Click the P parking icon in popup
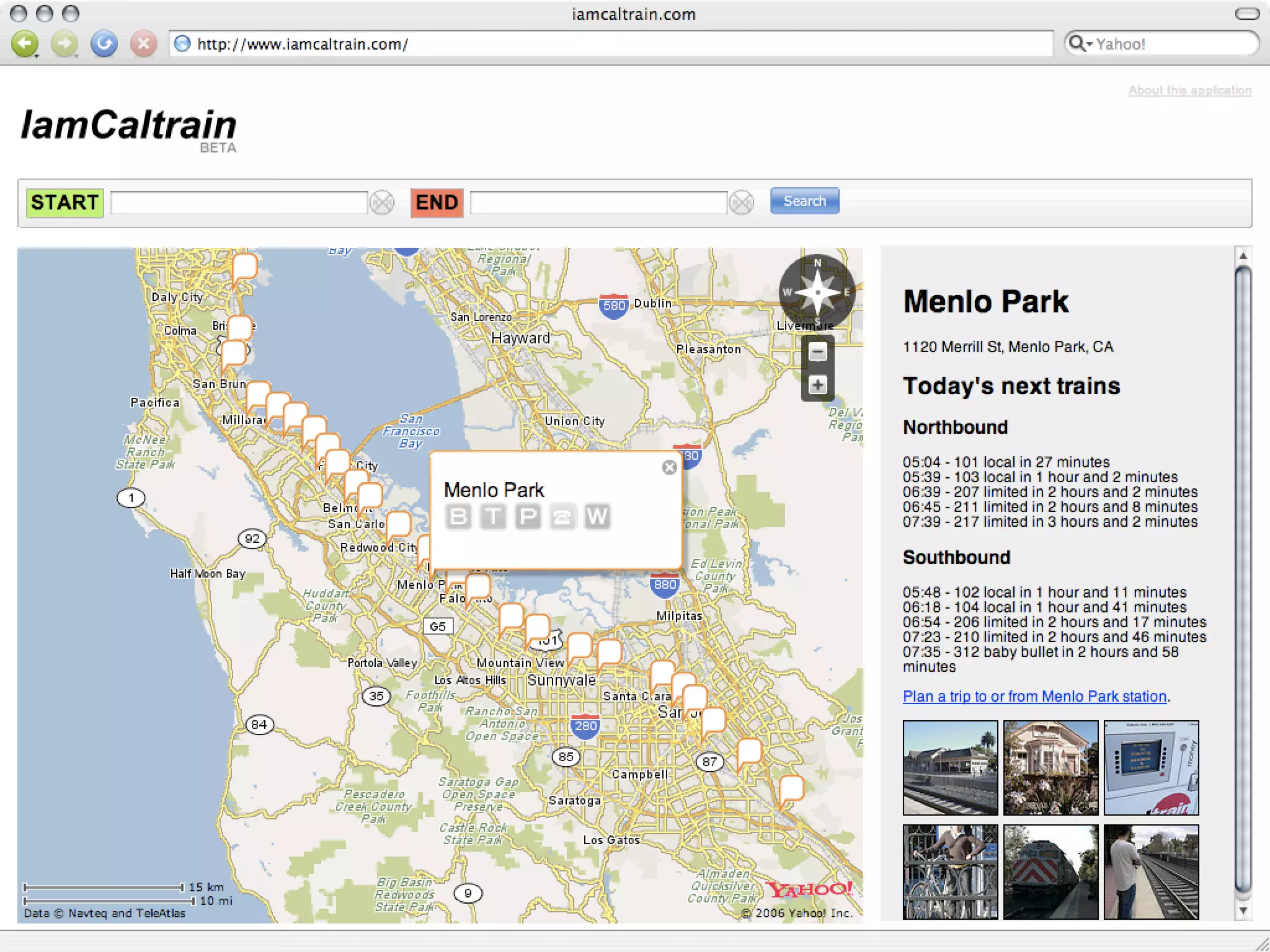 click(x=528, y=516)
